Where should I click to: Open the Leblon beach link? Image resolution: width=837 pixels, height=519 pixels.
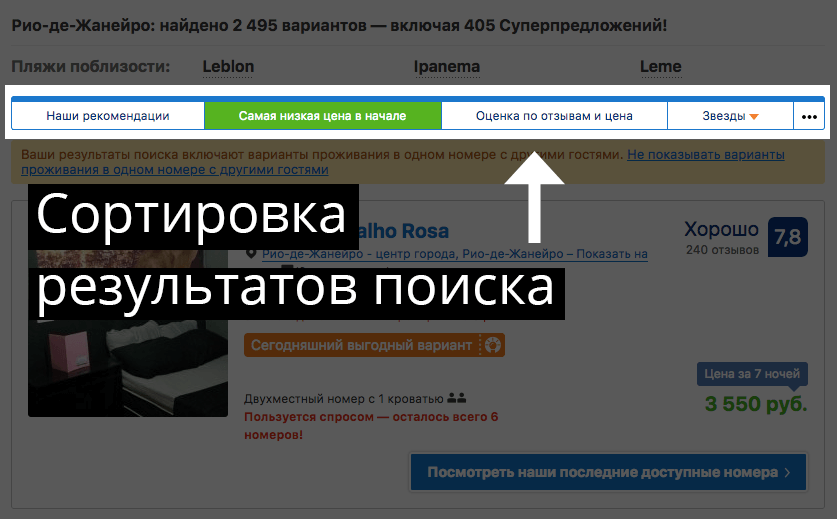click(x=228, y=67)
